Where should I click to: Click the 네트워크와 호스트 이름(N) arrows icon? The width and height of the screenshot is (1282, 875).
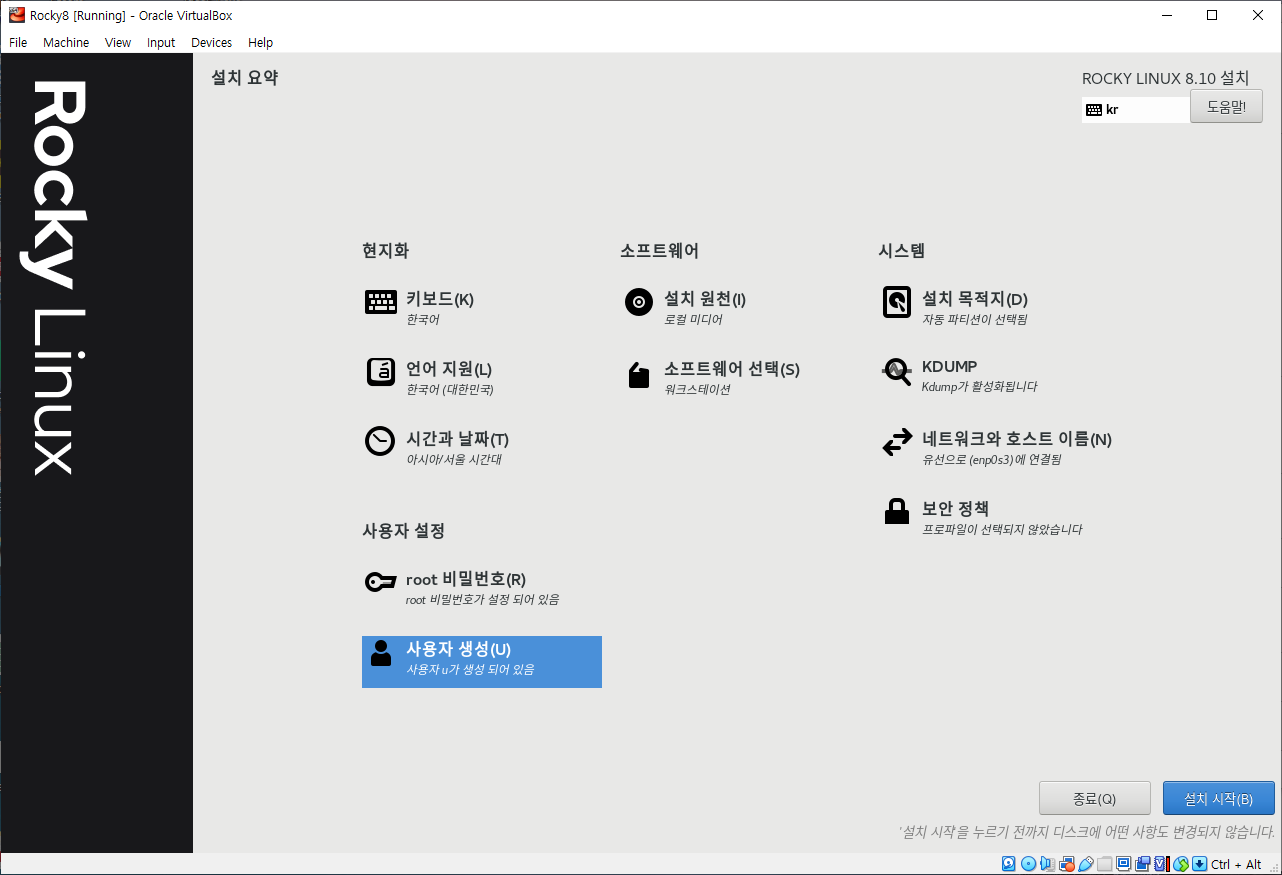point(897,442)
